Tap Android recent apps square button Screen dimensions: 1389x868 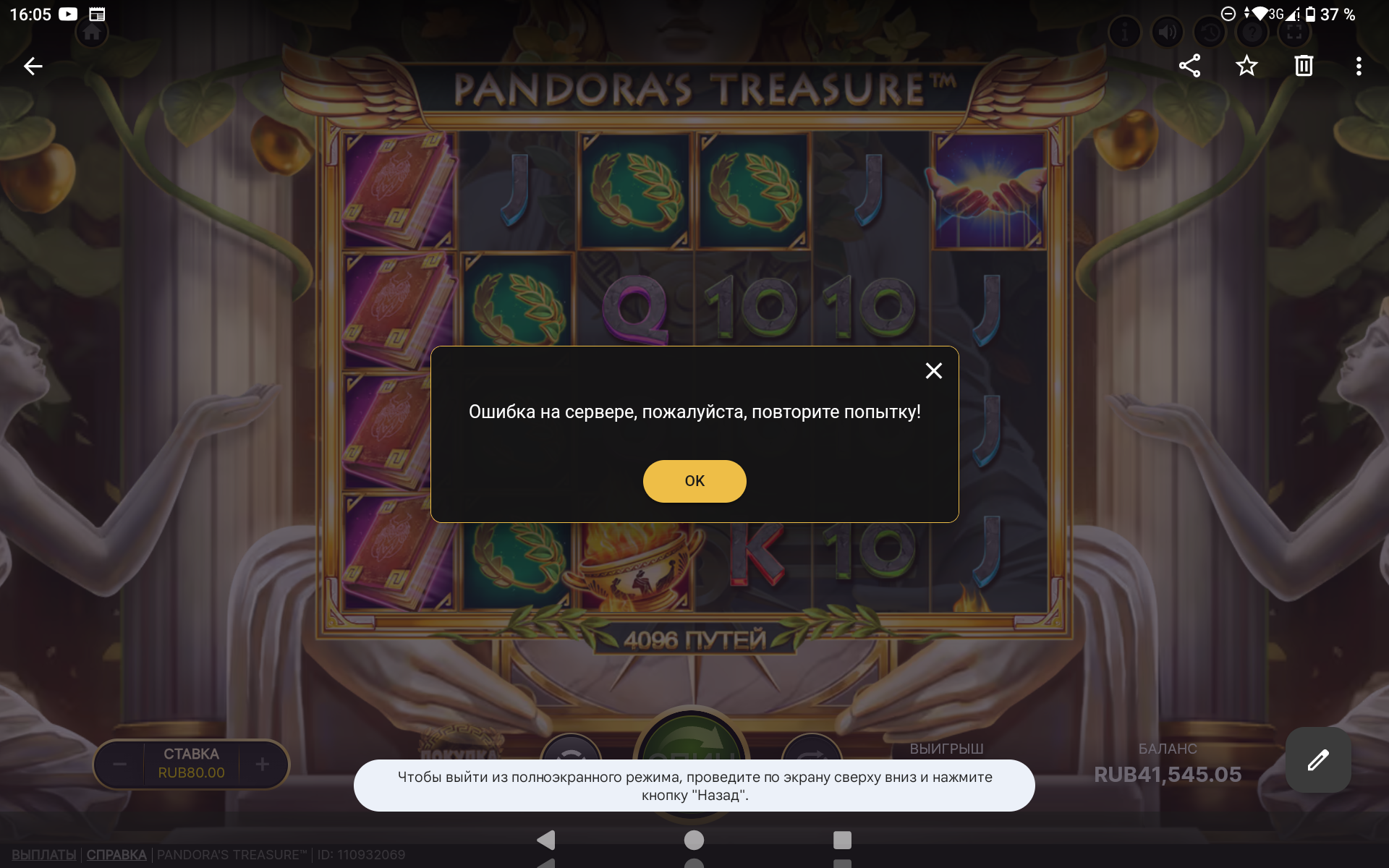coord(842,840)
